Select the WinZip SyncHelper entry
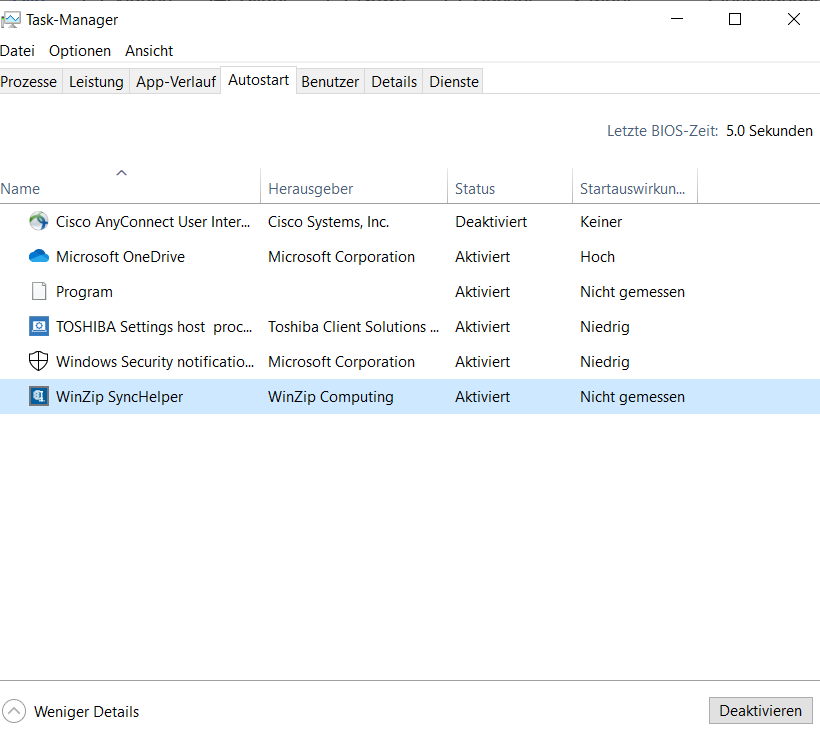820x735 pixels. 410,397
